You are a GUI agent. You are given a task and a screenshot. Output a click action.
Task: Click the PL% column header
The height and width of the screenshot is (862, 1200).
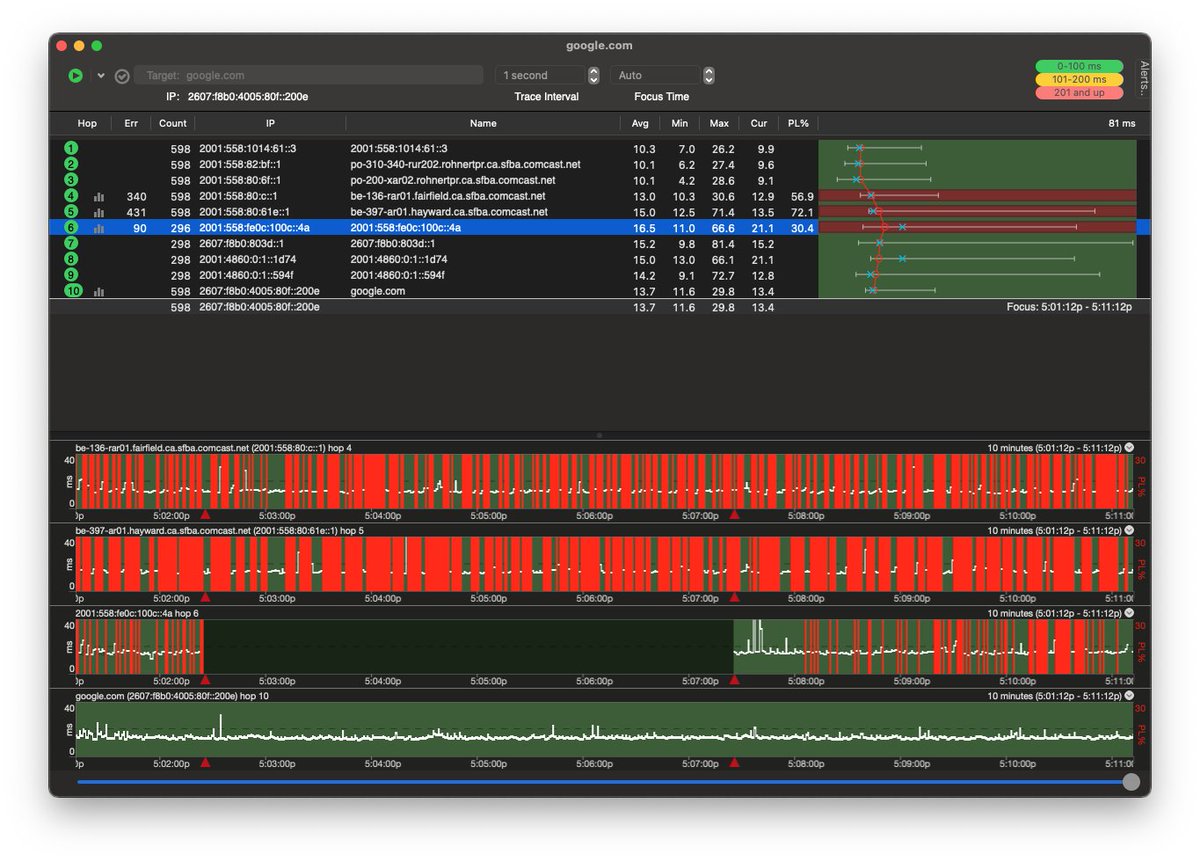click(797, 123)
